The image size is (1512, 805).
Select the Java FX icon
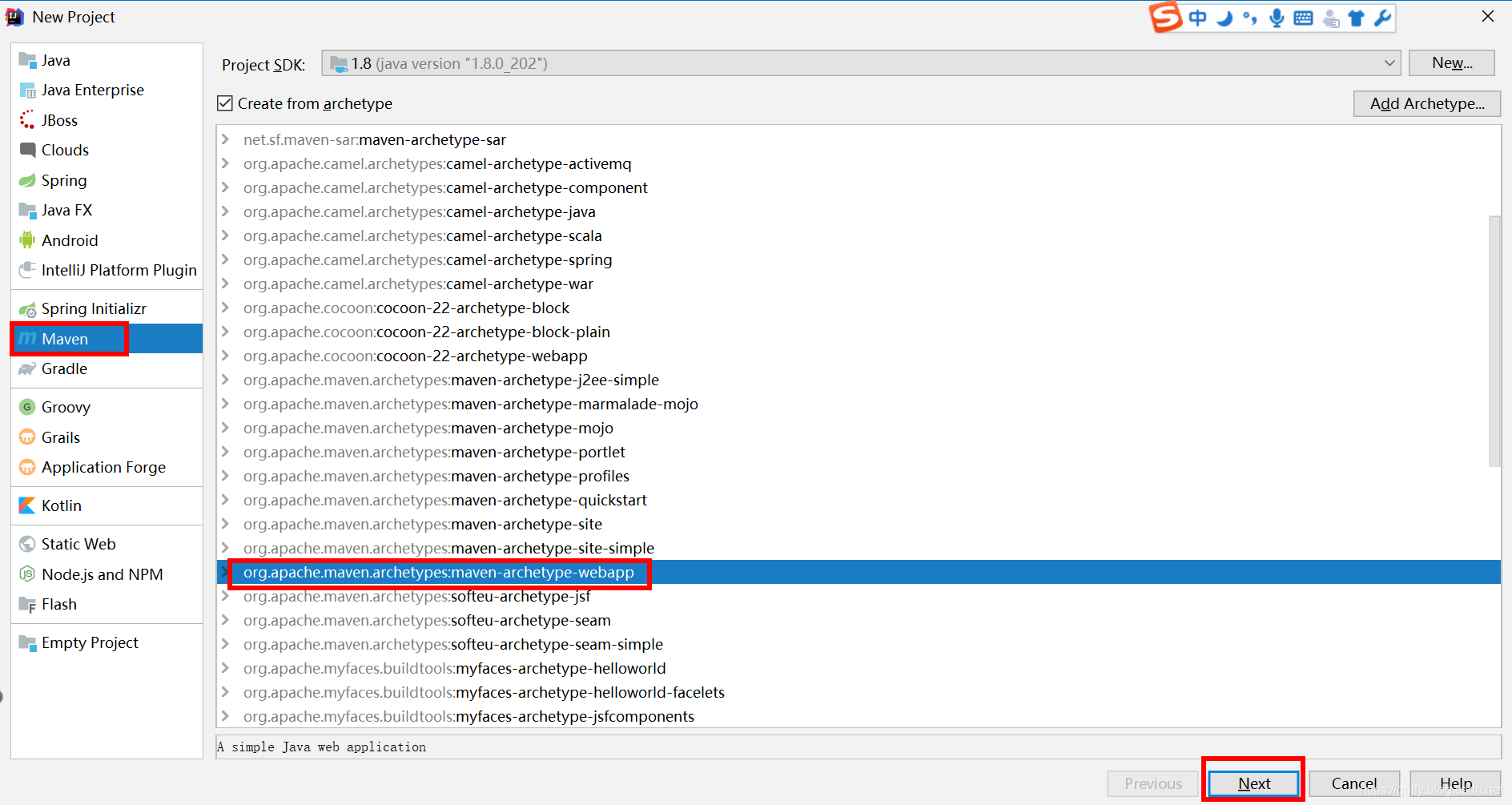[x=27, y=211]
